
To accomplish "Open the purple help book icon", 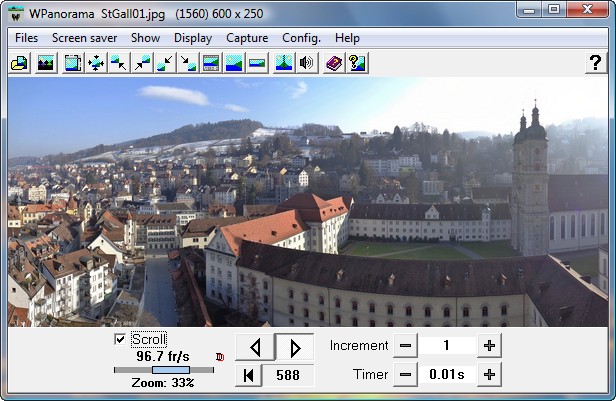I will pyautogui.click(x=334, y=63).
